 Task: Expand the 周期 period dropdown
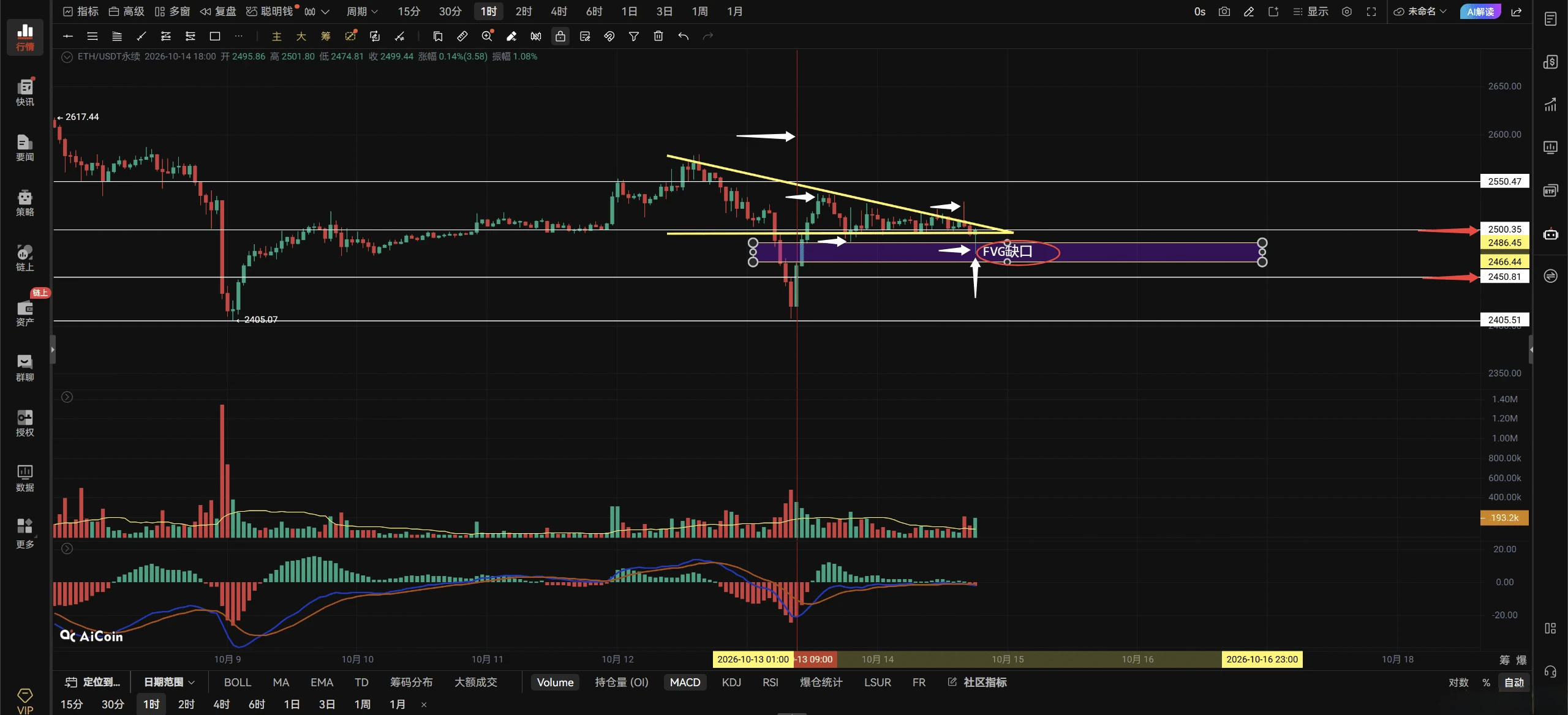tap(362, 12)
